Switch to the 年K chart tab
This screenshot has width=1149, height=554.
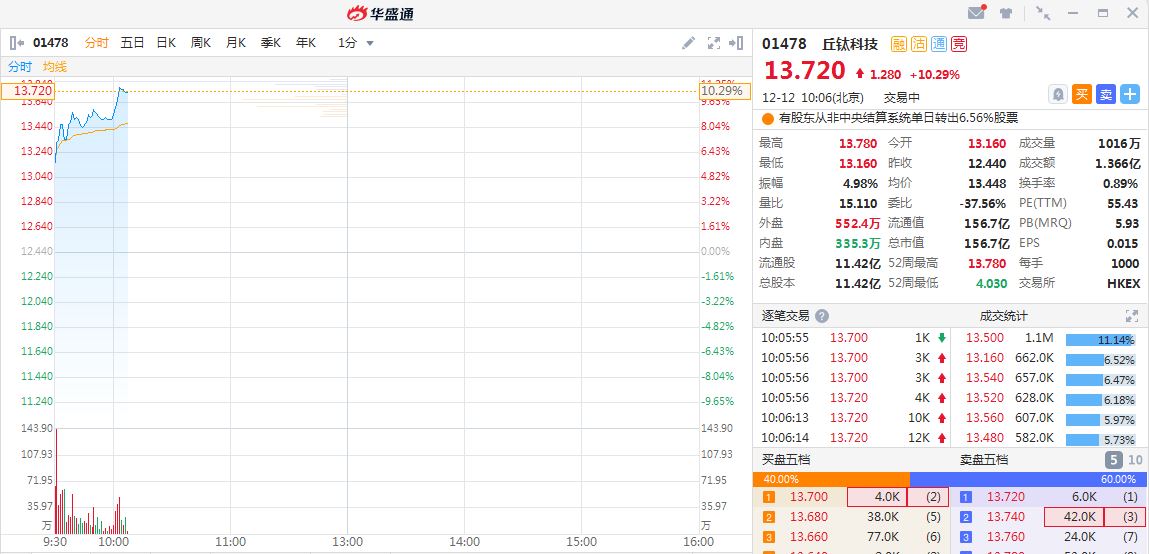306,43
